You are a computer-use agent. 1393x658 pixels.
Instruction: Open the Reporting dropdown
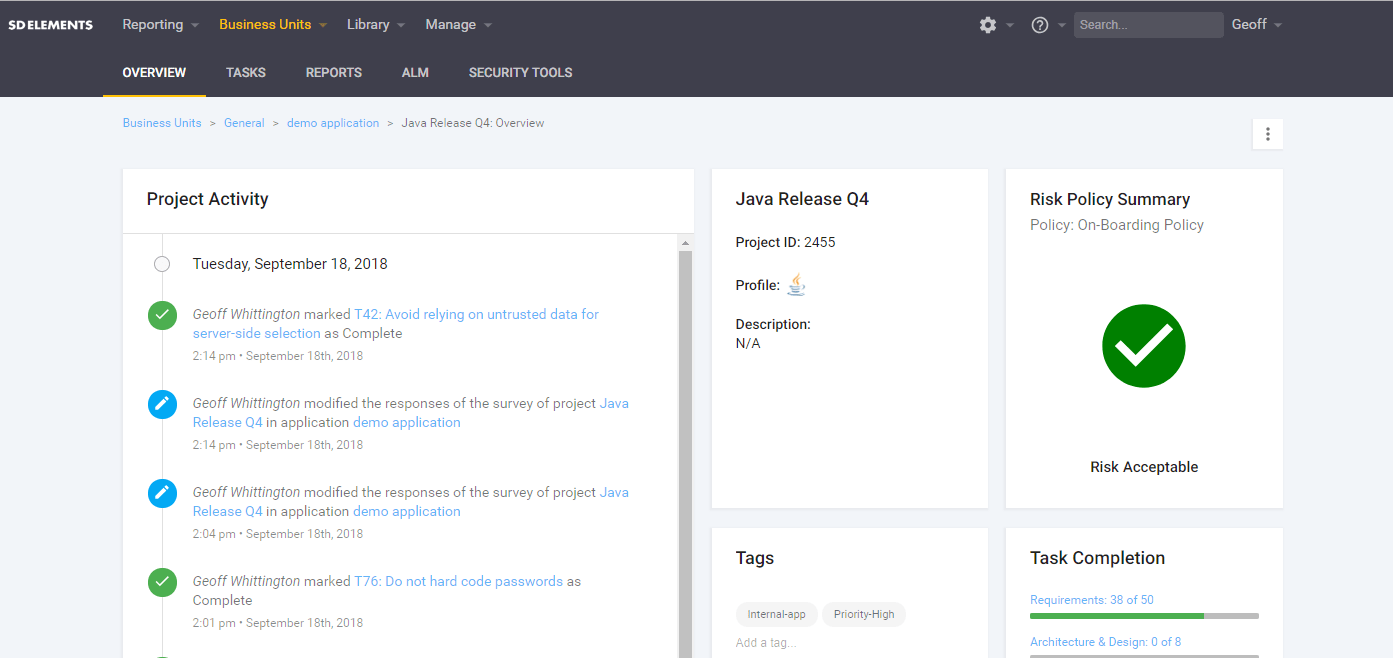(152, 24)
